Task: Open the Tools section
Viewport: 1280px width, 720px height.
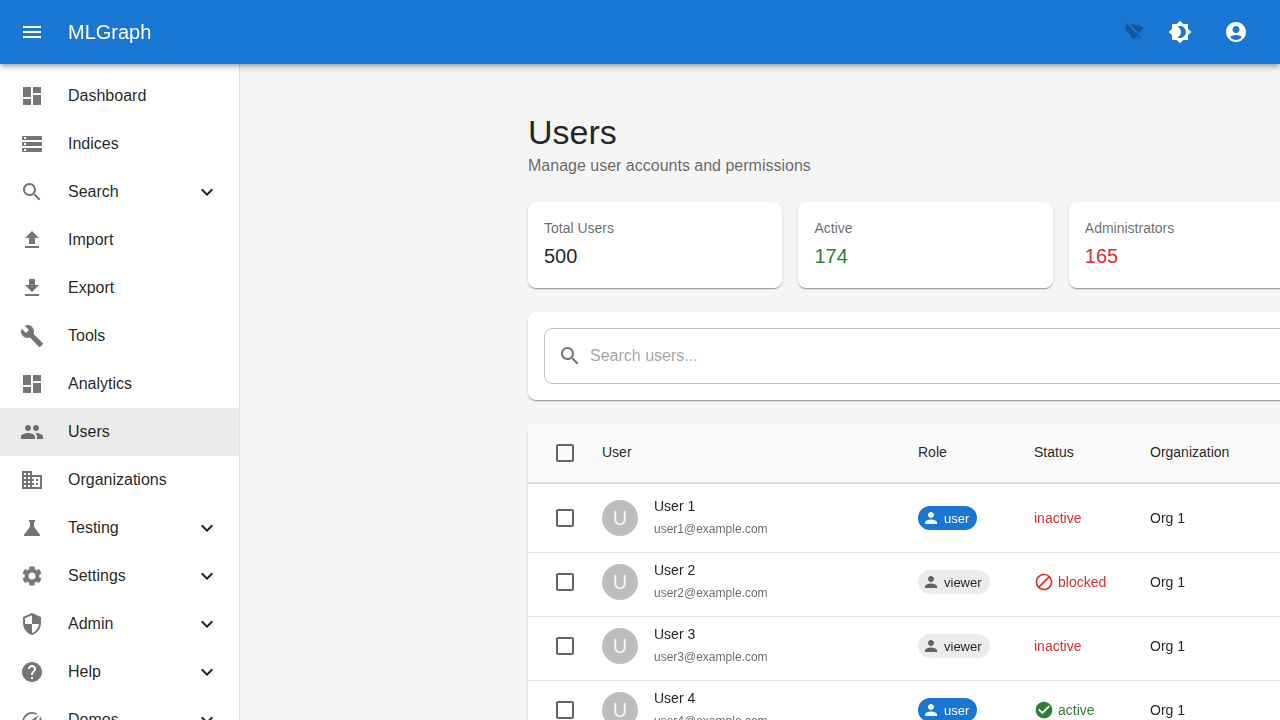Action: pyautogui.click(x=86, y=335)
